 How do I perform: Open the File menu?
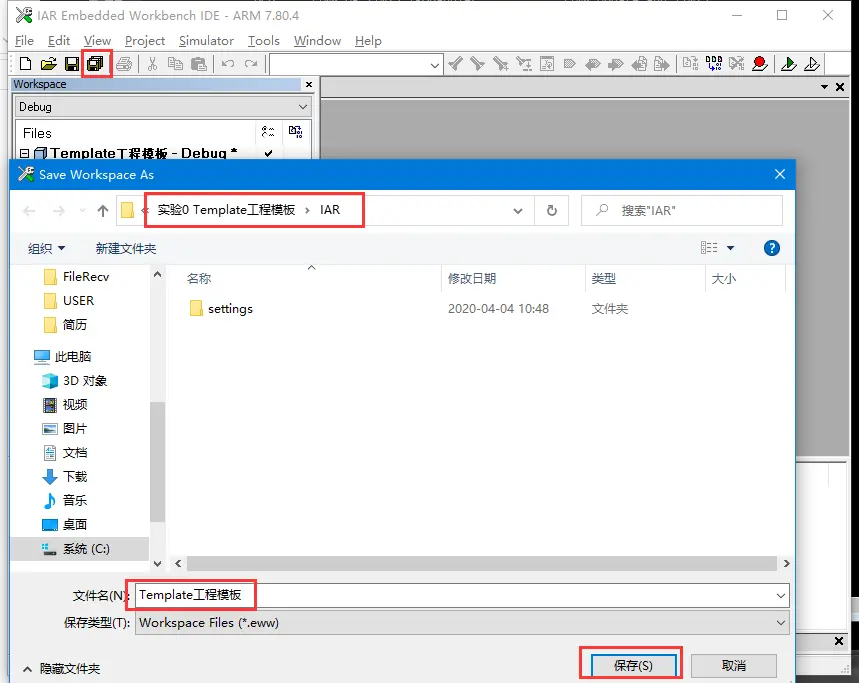point(24,41)
